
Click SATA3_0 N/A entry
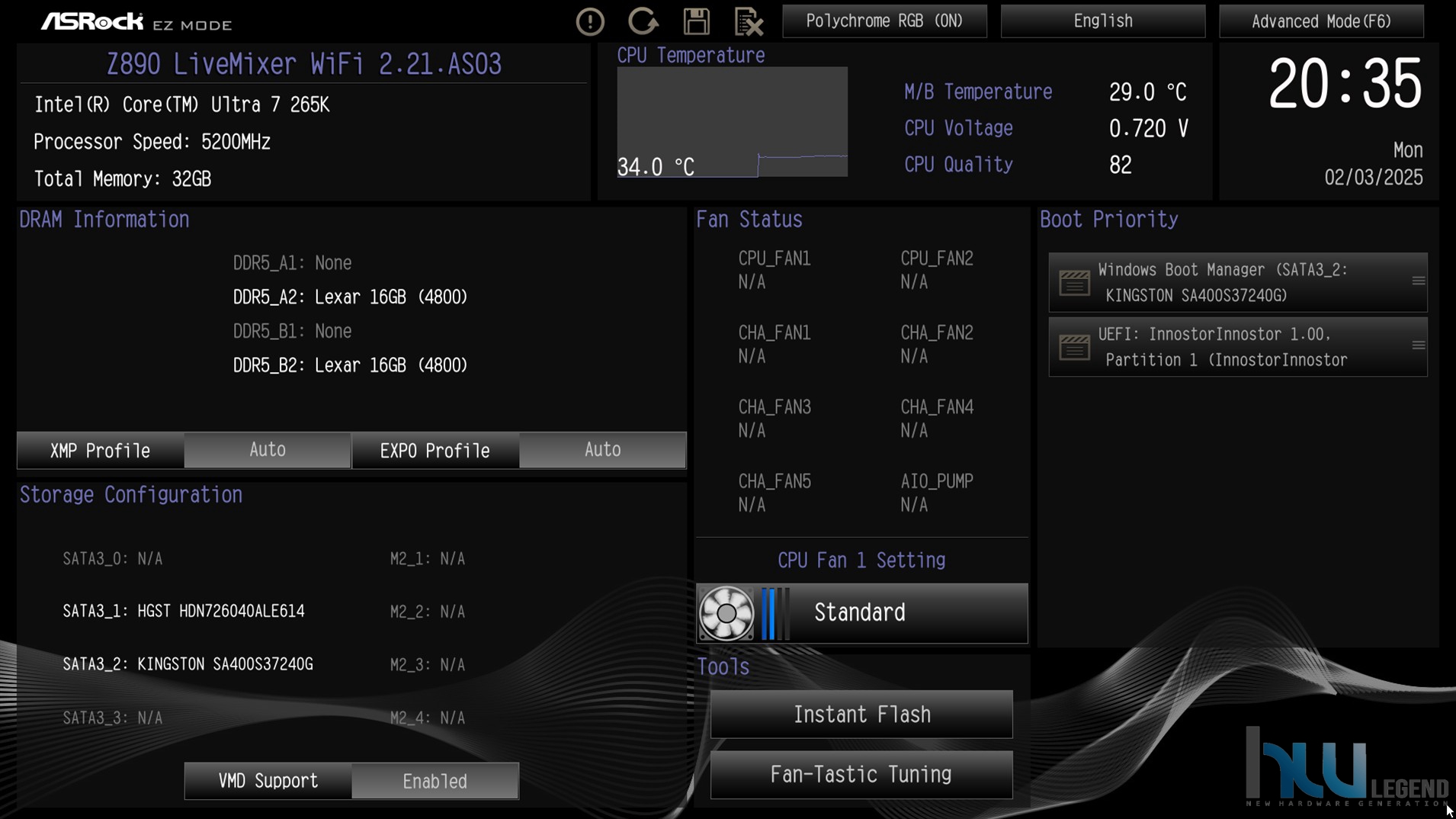tap(113, 559)
